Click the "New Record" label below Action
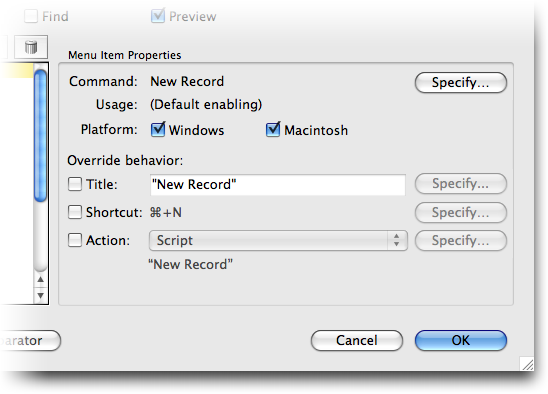548x394 pixels. (x=190, y=265)
